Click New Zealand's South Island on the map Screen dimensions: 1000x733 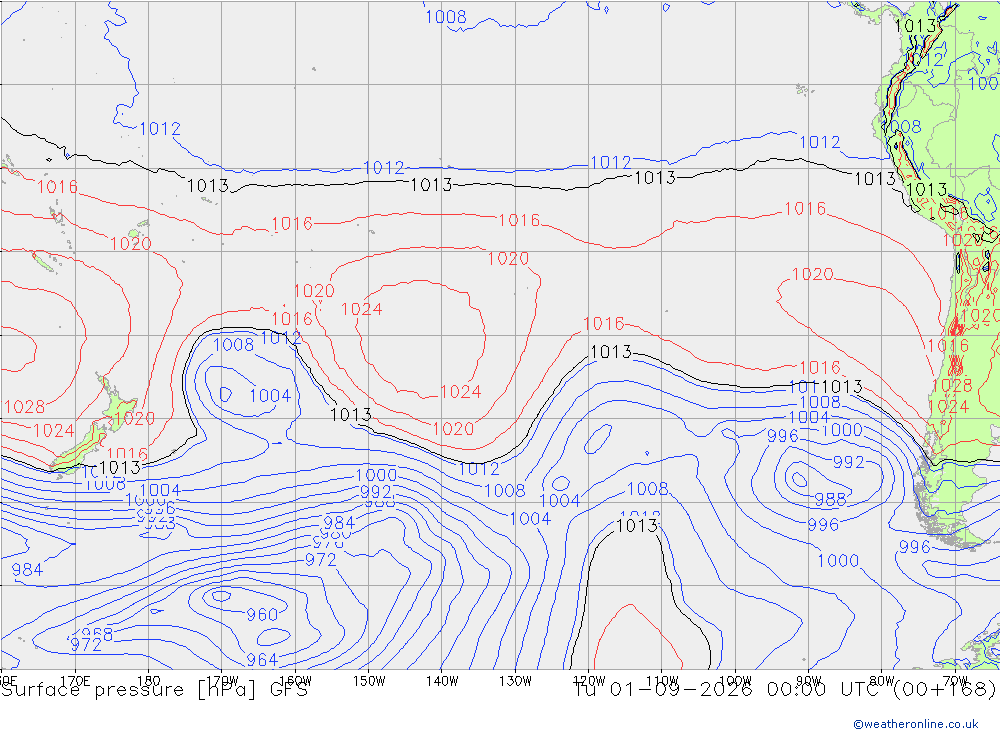pos(78,448)
